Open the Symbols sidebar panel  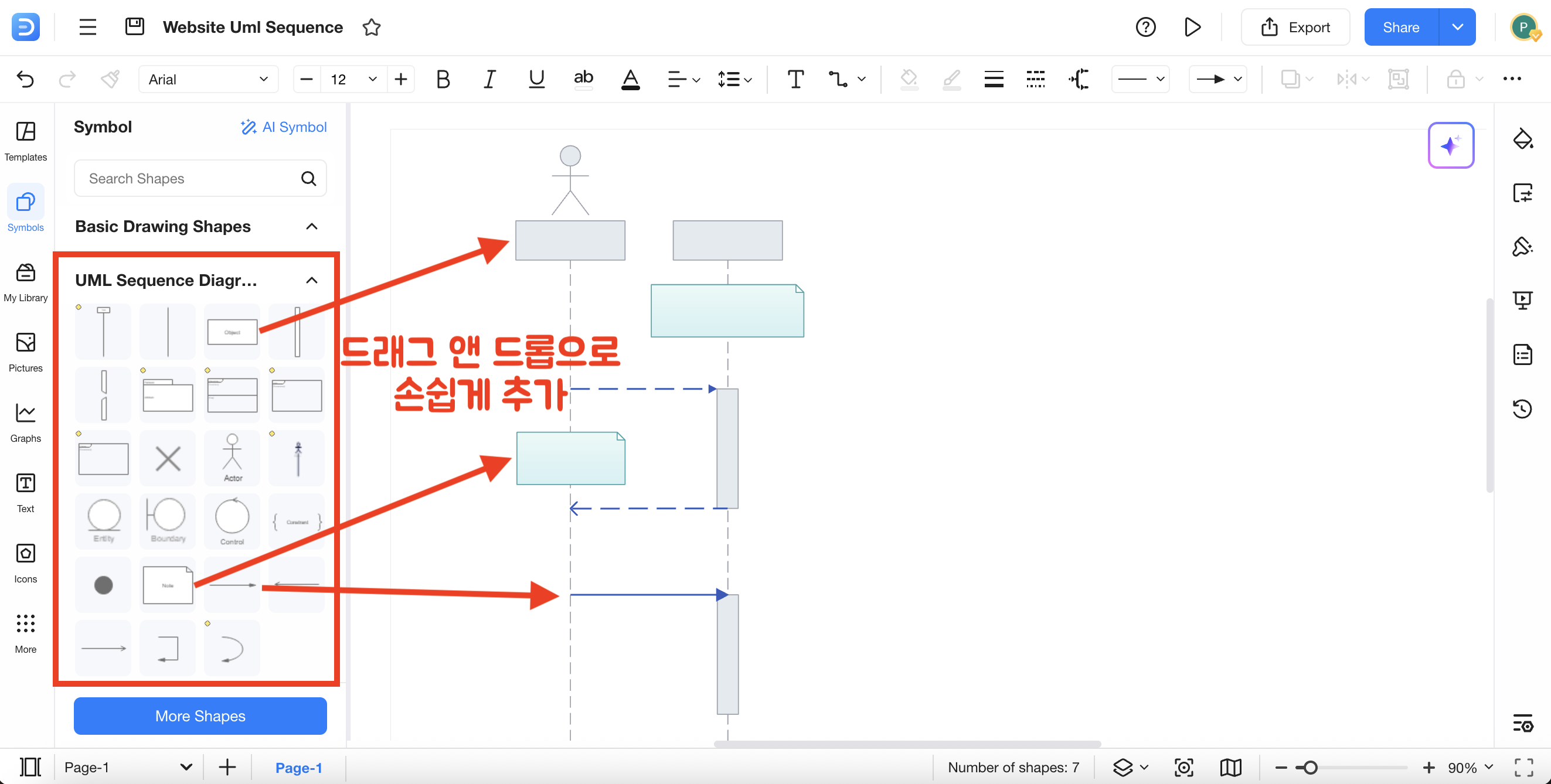coord(25,209)
